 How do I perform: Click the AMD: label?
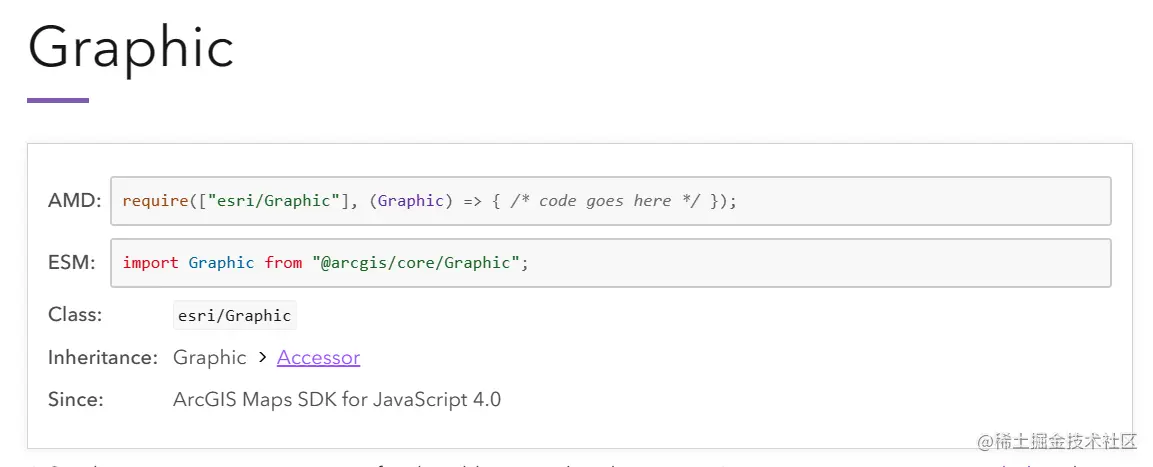coord(74,201)
